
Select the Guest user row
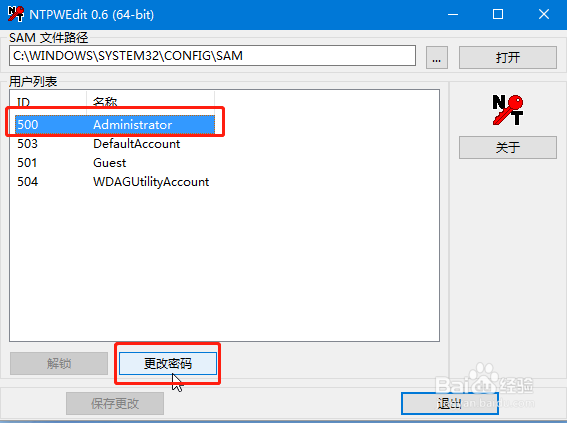(x=115, y=163)
